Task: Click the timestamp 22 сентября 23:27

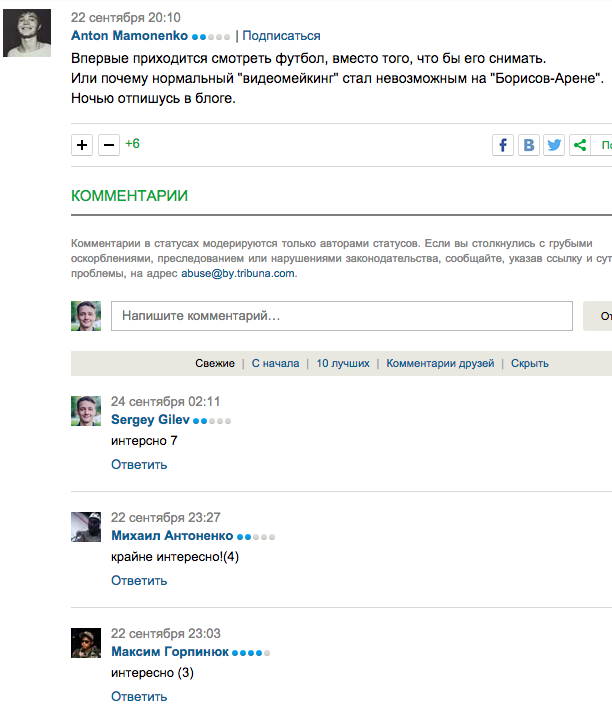Action: coord(166,517)
